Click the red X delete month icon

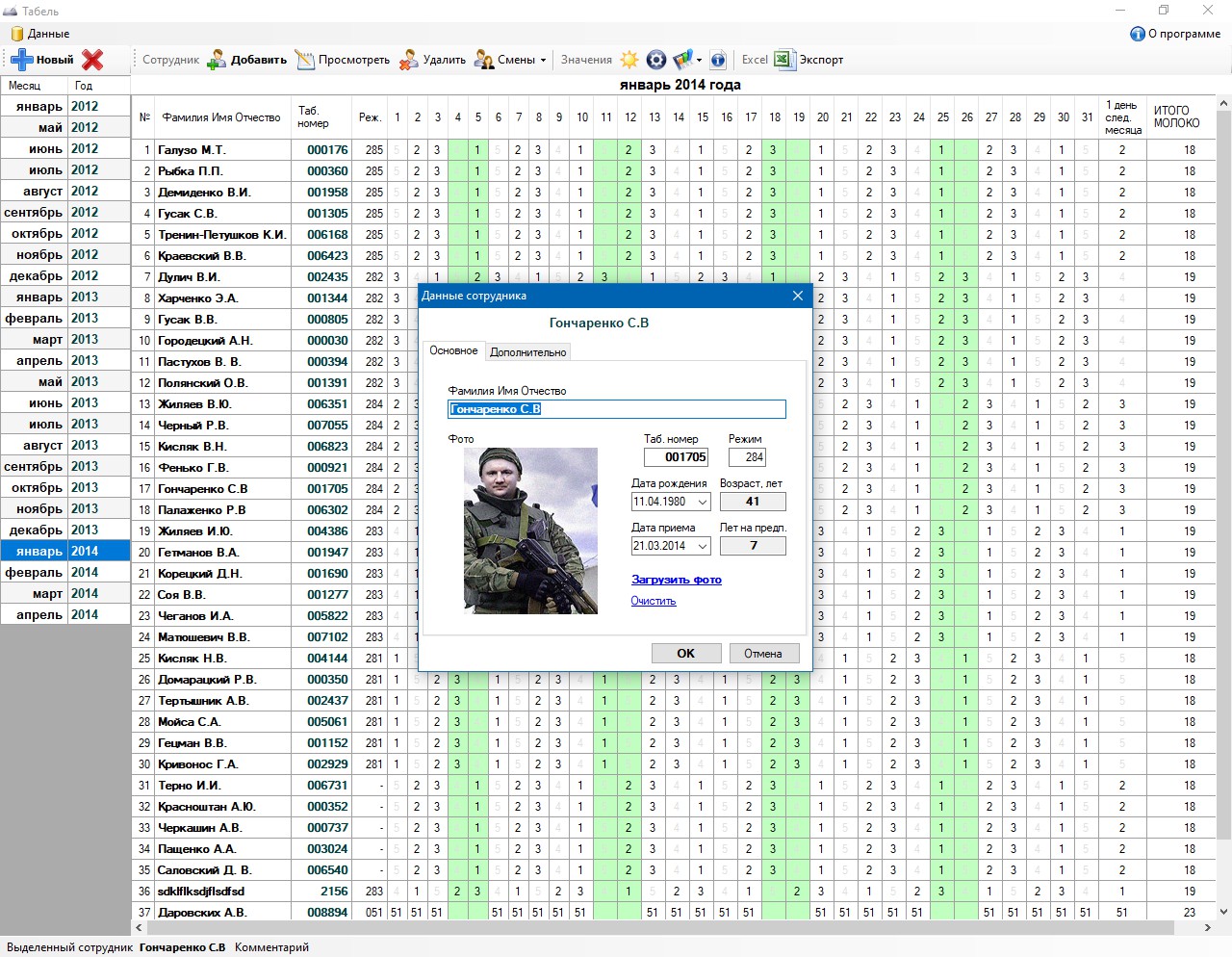point(92,60)
